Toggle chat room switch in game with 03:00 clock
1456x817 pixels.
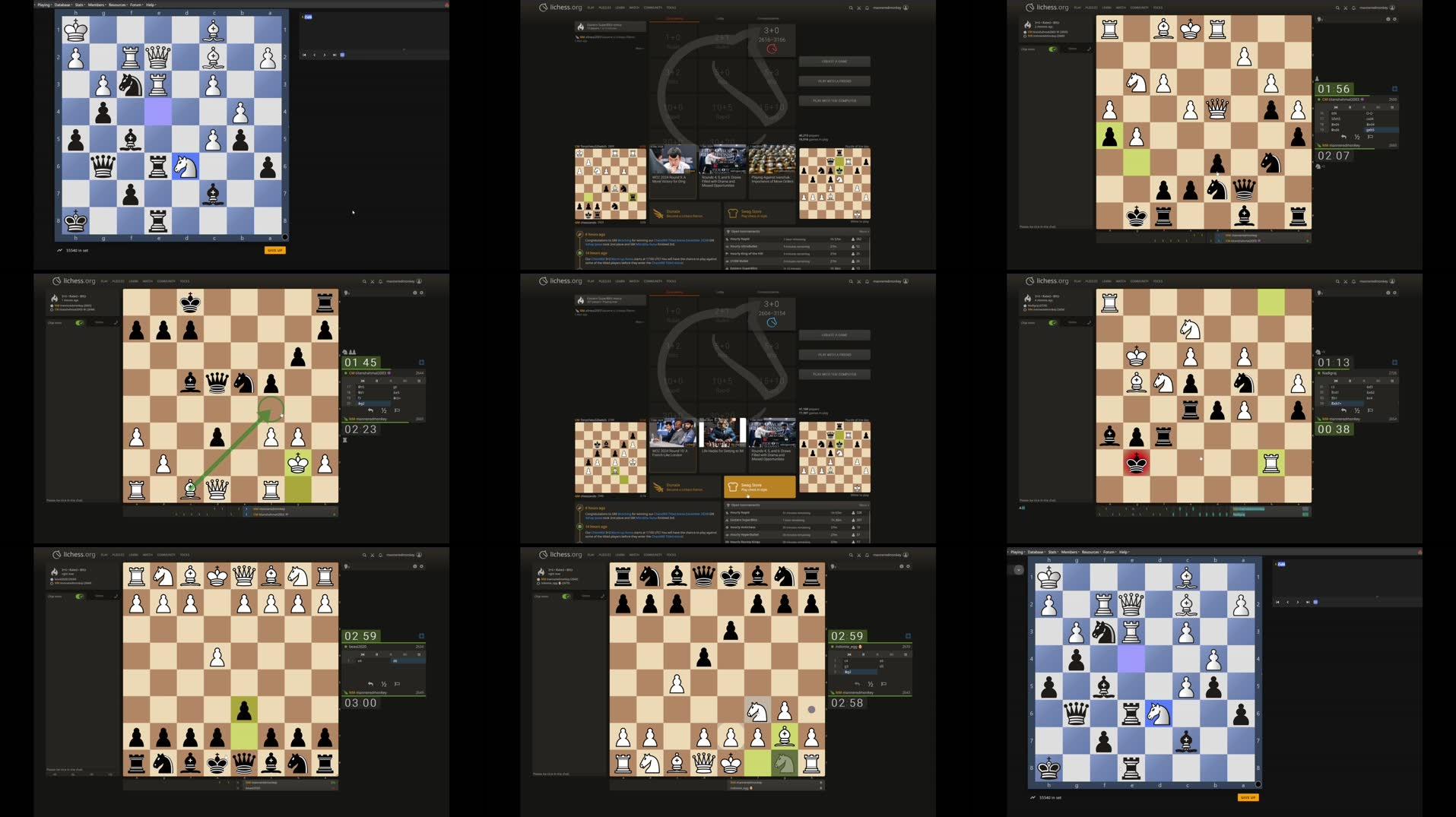pyautogui.click(x=80, y=597)
